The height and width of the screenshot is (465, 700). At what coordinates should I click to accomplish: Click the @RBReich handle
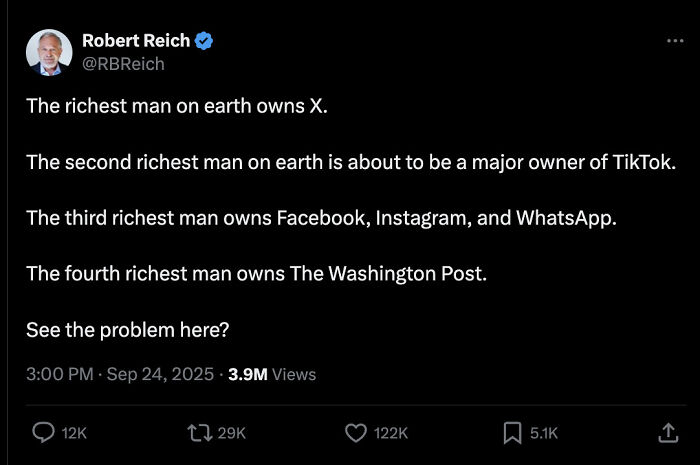123,63
